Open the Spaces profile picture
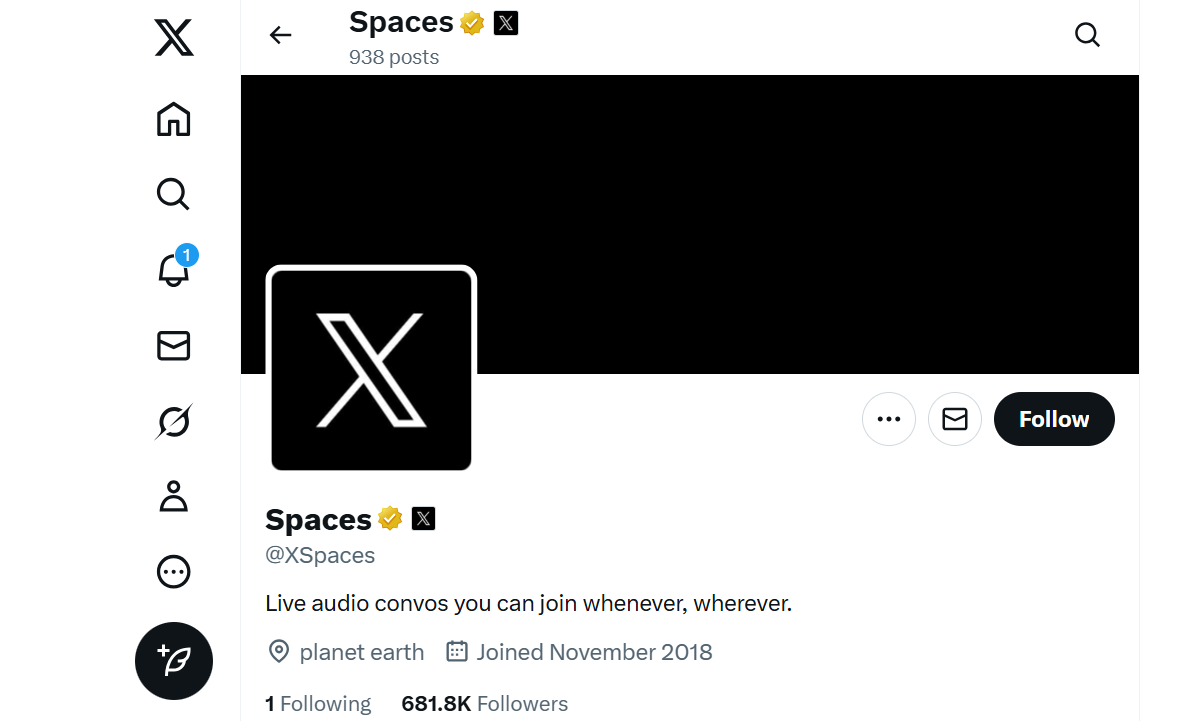Image resolution: width=1185 pixels, height=721 pixels. coord(371,369)
